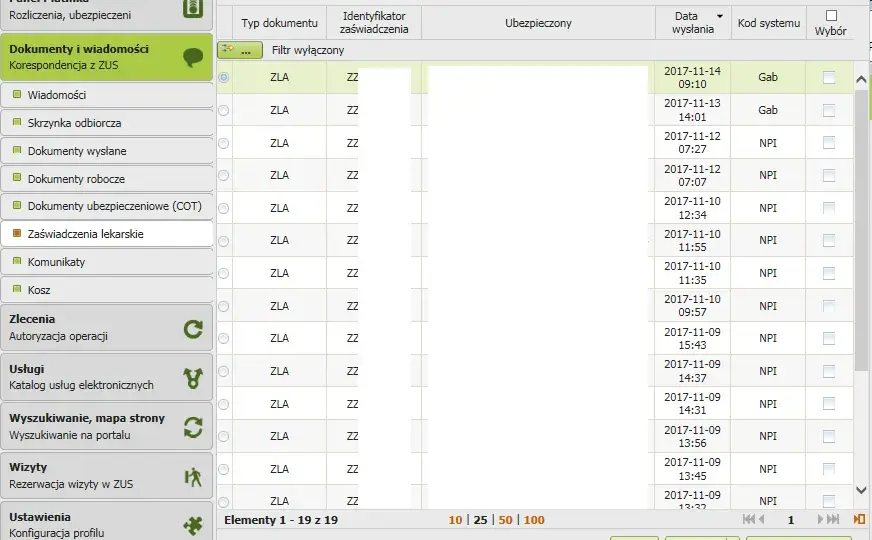Image resolution: width=872 pixels, height=540 pixels.
Task: Go to the first page arrow icon
Action: tap(749, 519)
